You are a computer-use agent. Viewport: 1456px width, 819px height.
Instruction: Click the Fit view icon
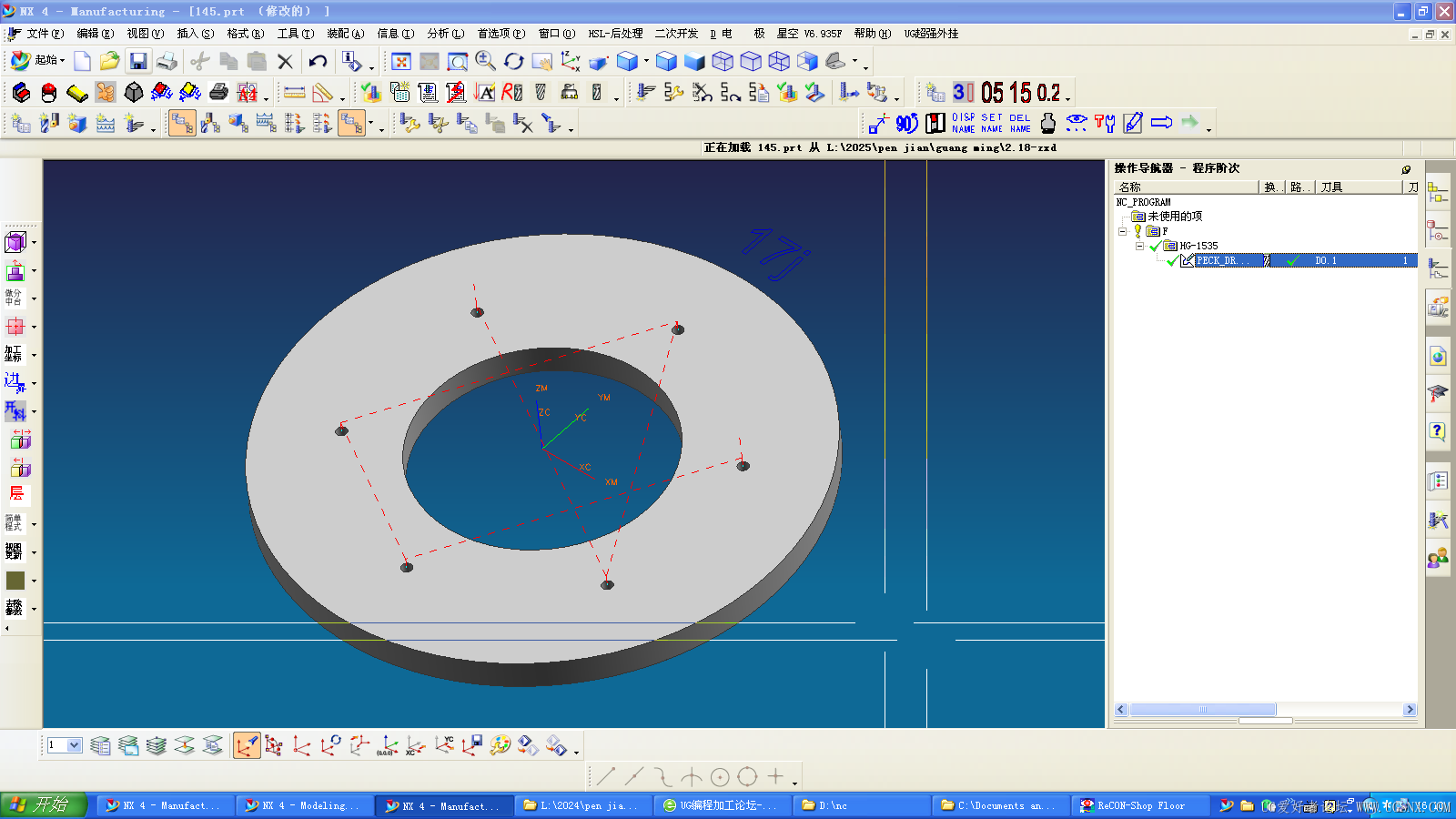(401, 61)
